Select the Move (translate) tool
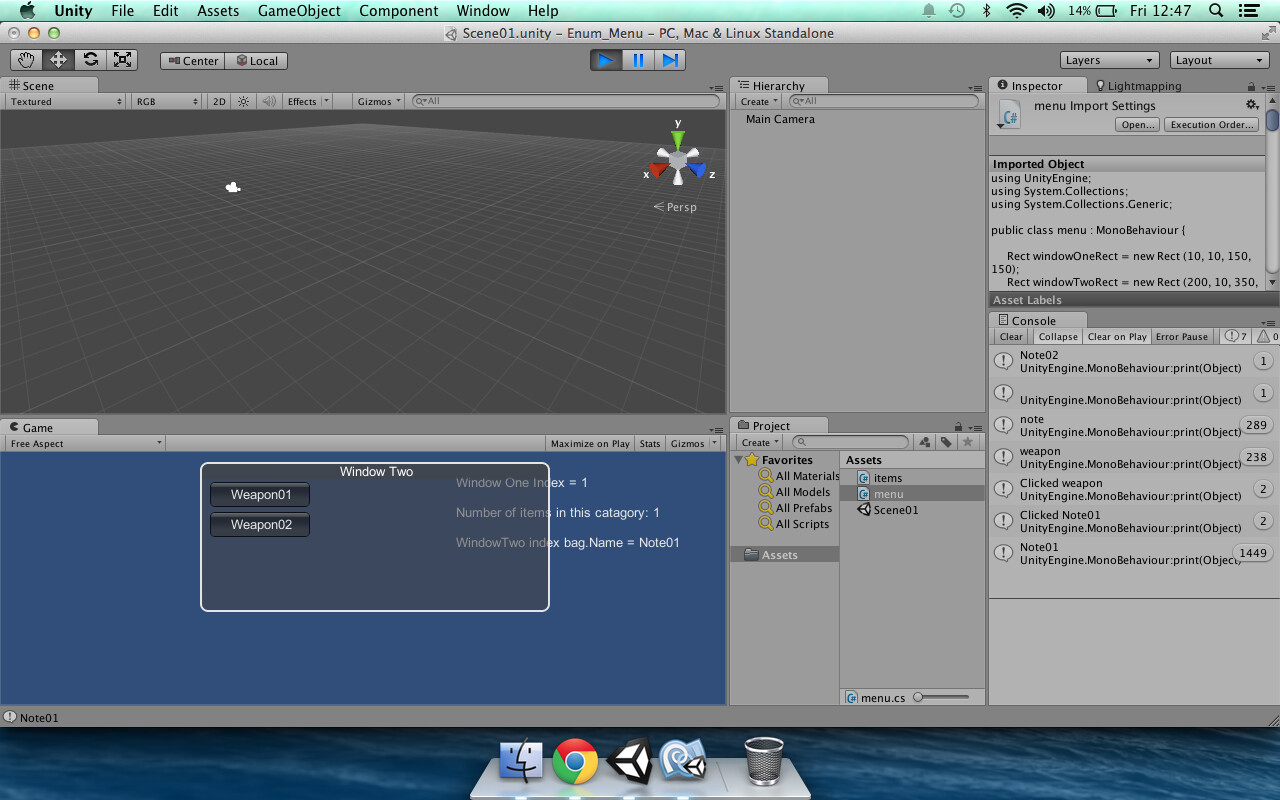Image resolution: width=1280 pixels, height=800 pixels. click(x=59, y=60)
